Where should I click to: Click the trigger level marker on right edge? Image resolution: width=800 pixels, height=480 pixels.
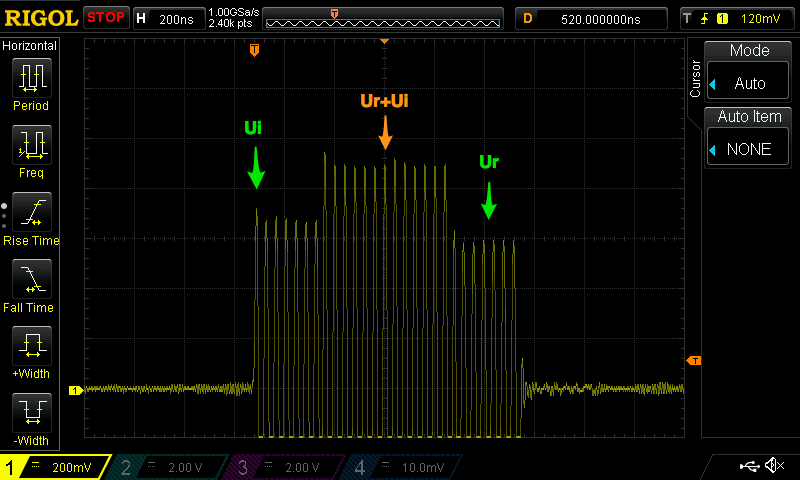pyautogui.click(x=694, y=360)
